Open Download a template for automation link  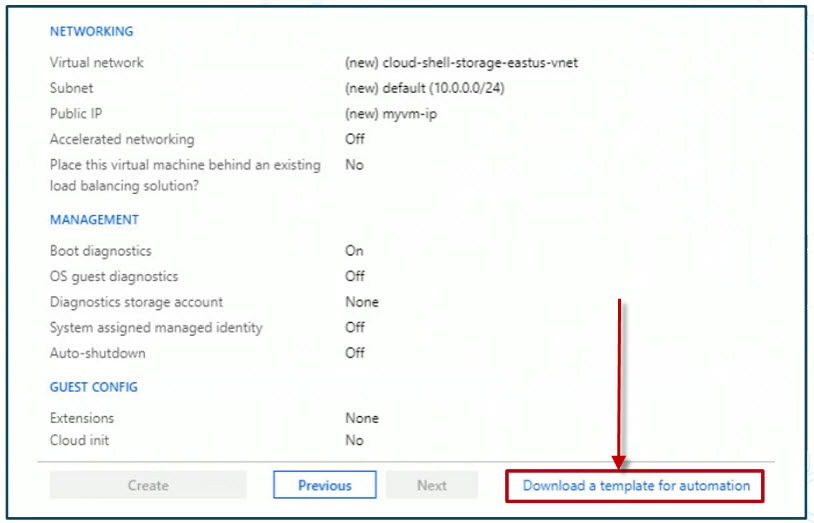pyautogui.click(x=636, y=486)
